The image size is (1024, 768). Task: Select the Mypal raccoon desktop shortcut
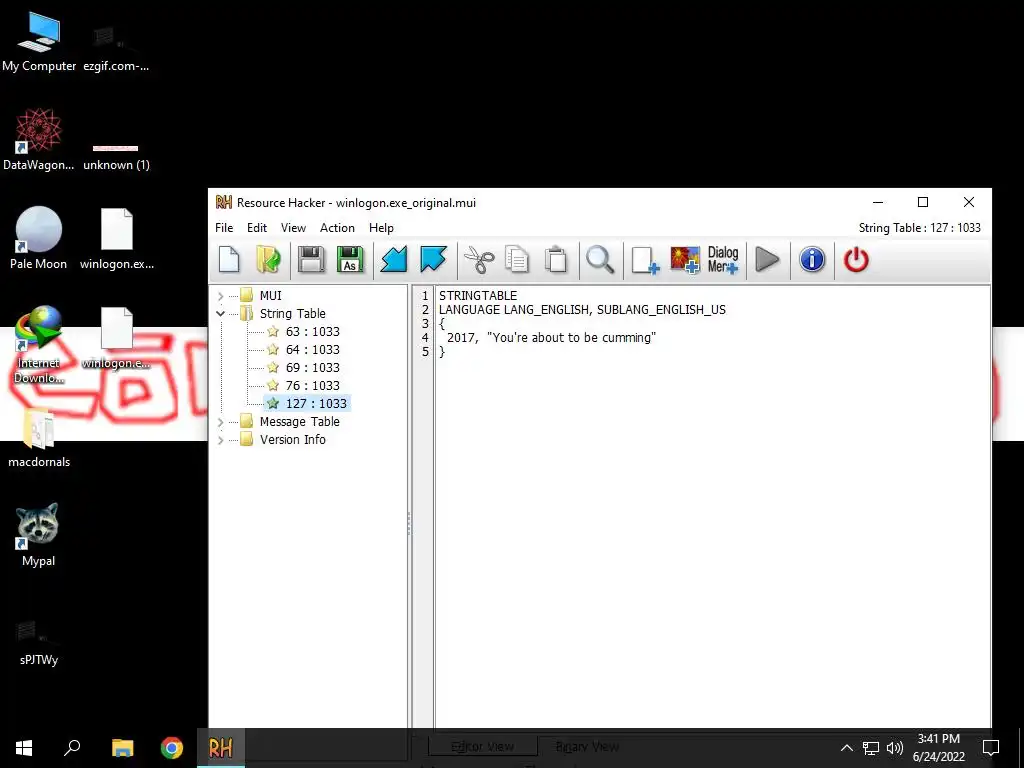tap(39, 536)
